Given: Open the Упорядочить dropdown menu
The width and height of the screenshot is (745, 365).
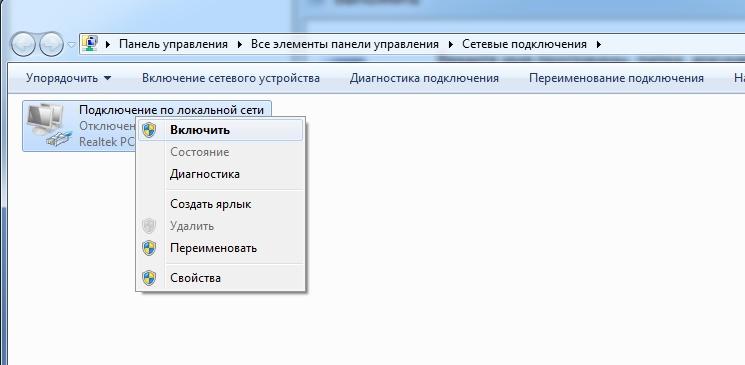Looking at the screenshot, I should 68,78.
